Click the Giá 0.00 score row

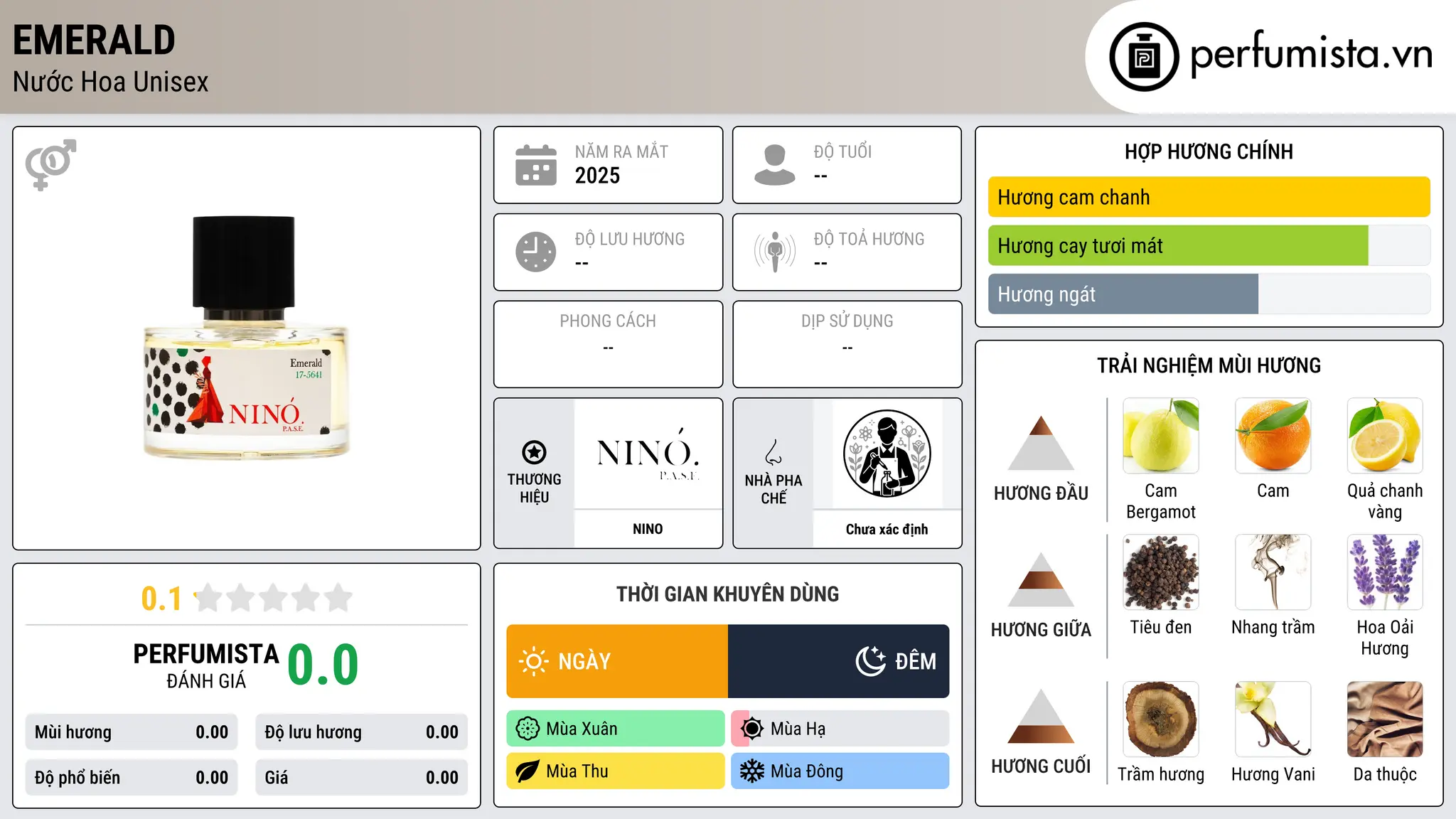(362, 778)
